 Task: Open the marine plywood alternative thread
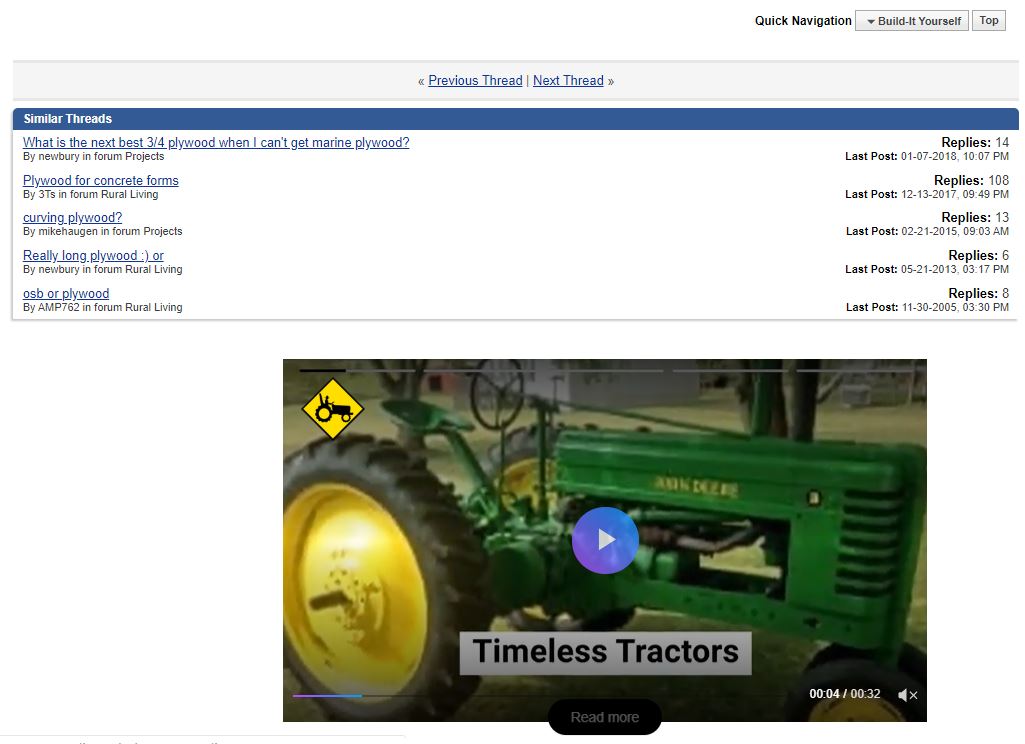coord(216,143)
